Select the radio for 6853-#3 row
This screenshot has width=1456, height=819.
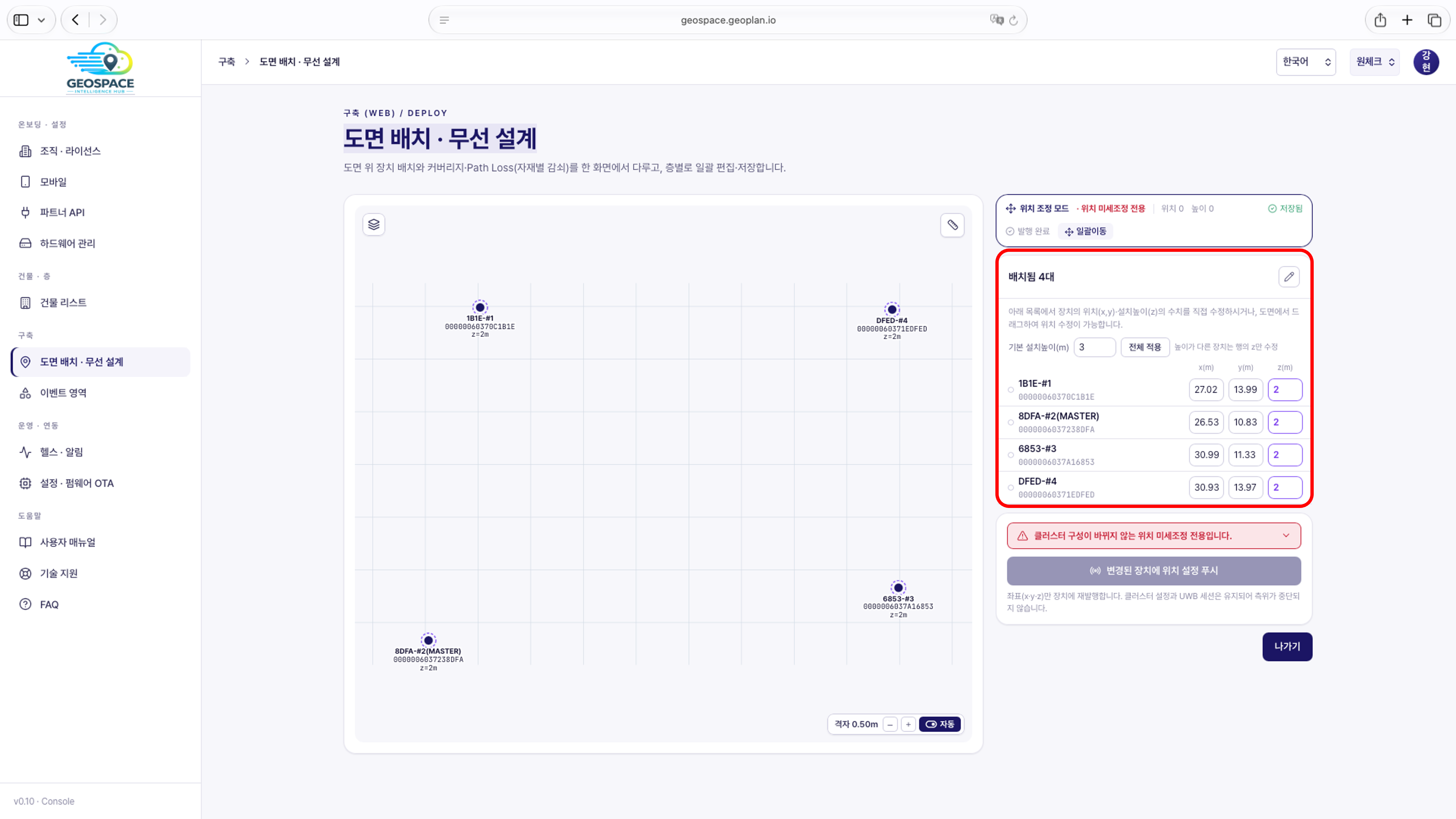click(x=1011, y=455)
